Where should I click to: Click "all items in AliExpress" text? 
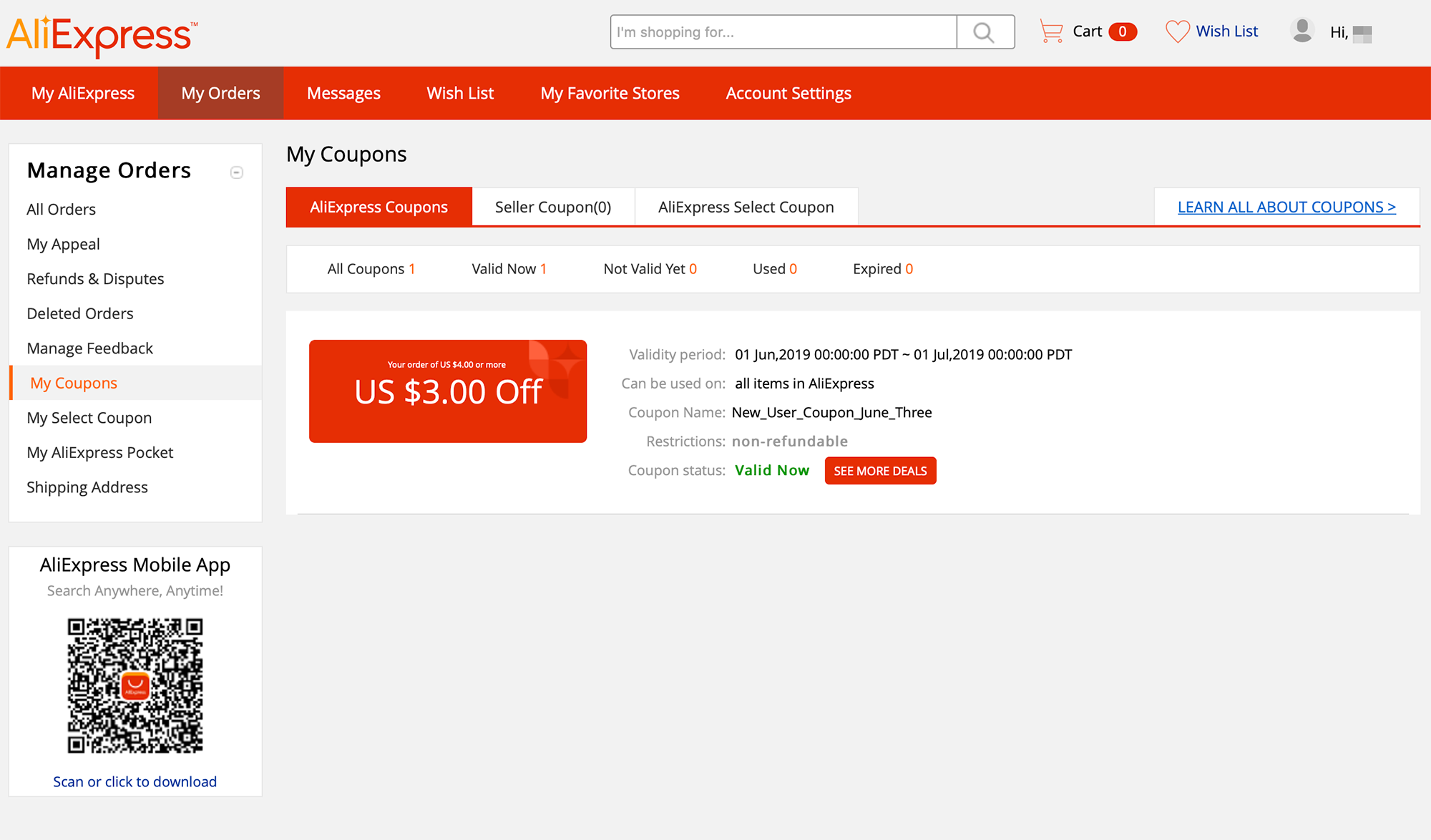tap(805, 384)
